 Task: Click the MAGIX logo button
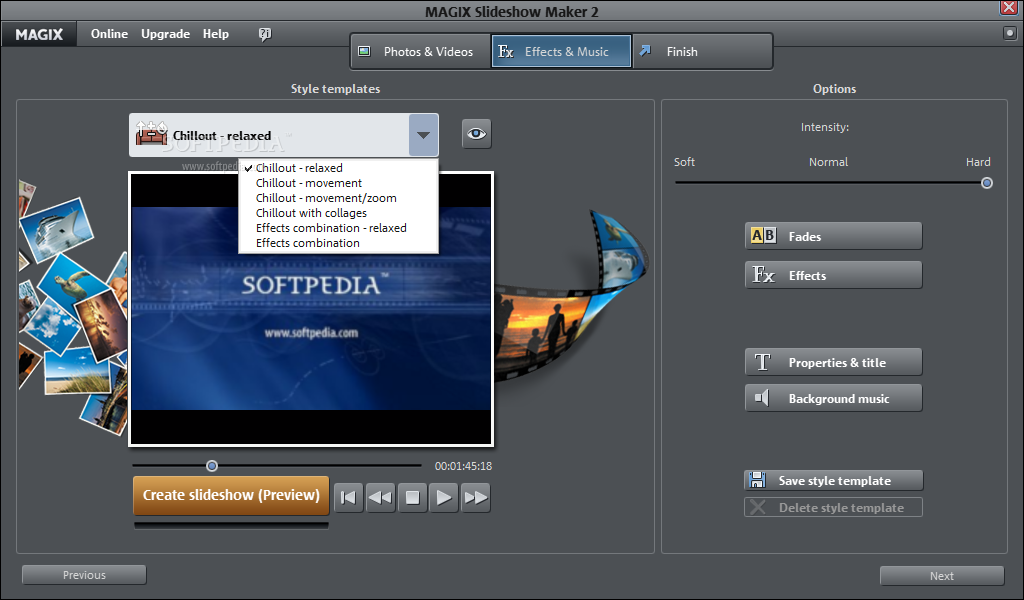click(x=39, y=35)
